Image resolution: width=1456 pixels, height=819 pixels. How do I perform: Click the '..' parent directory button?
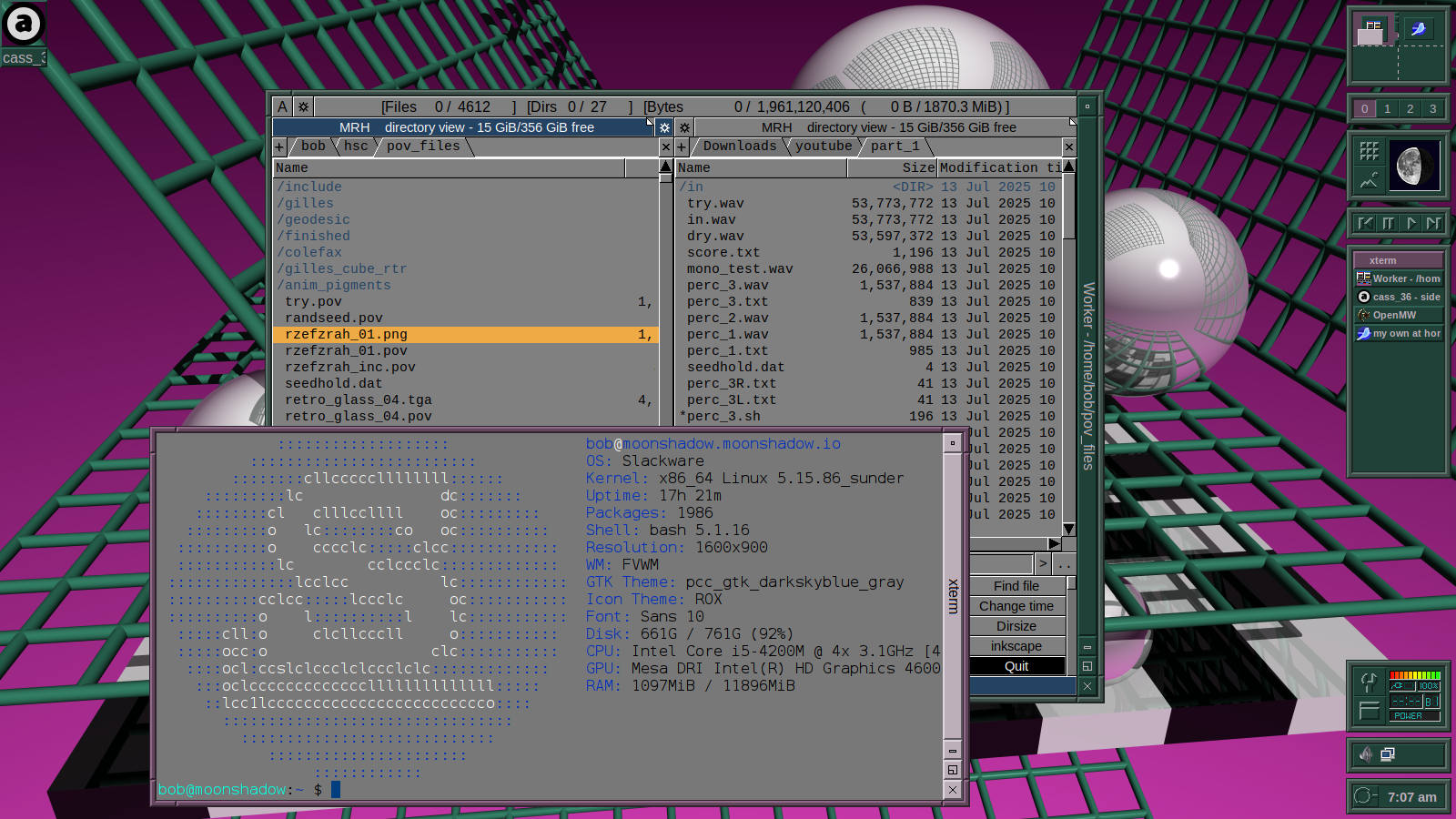coord(1064,564)
